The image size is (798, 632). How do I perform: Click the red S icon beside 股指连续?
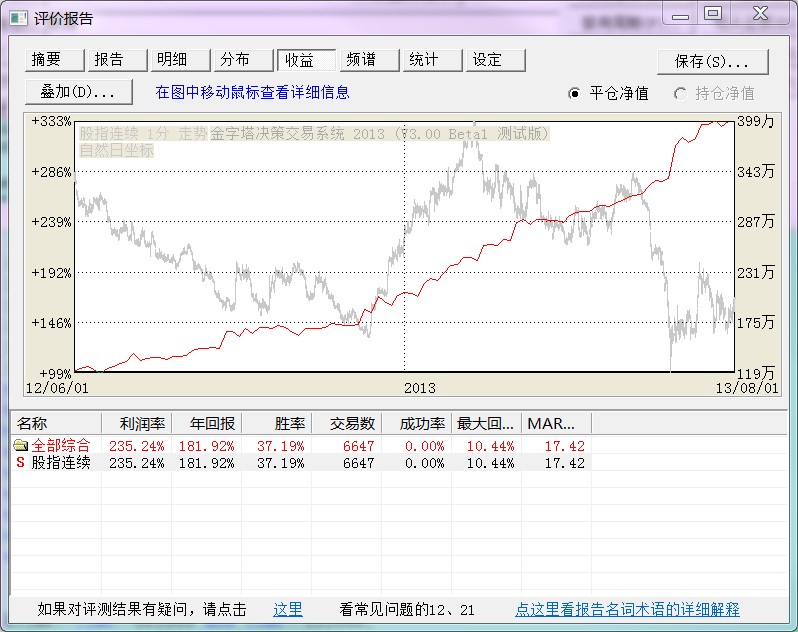pos(20,463)
